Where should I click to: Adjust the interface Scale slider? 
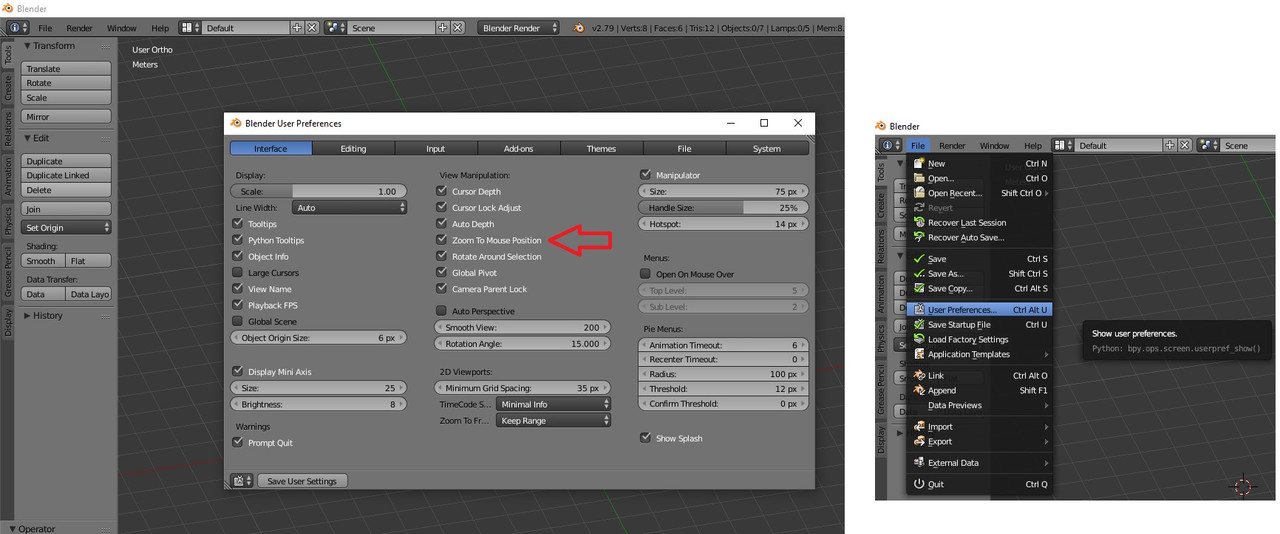pyautogui.click(x=319, y=191)
